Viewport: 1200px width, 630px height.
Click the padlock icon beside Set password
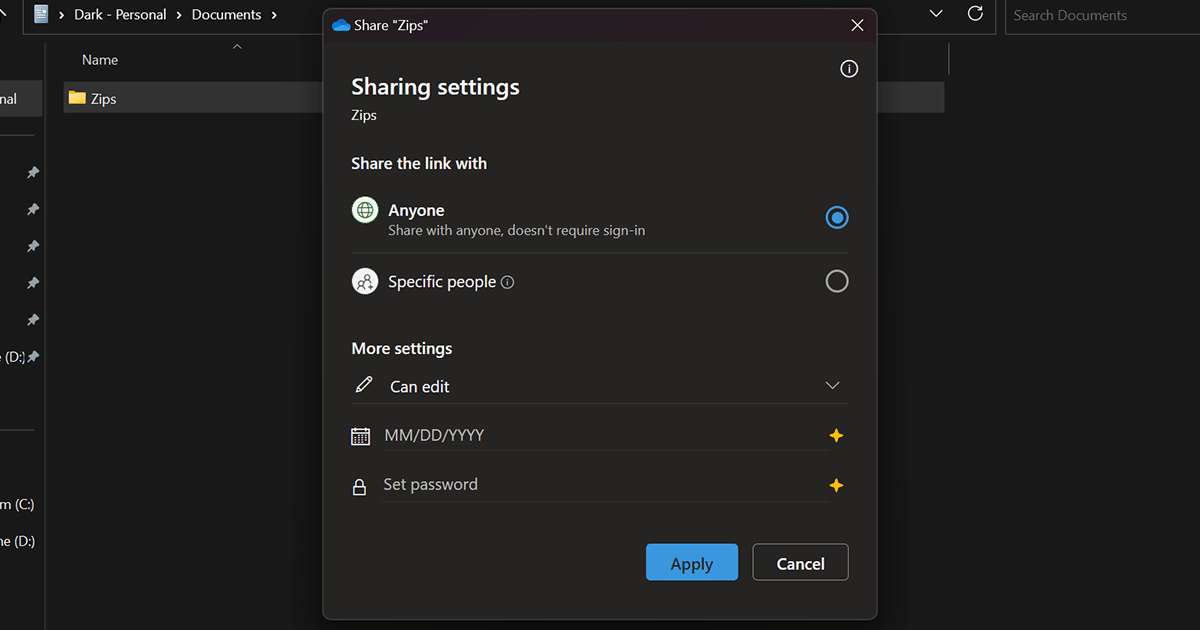click(360, 485)
